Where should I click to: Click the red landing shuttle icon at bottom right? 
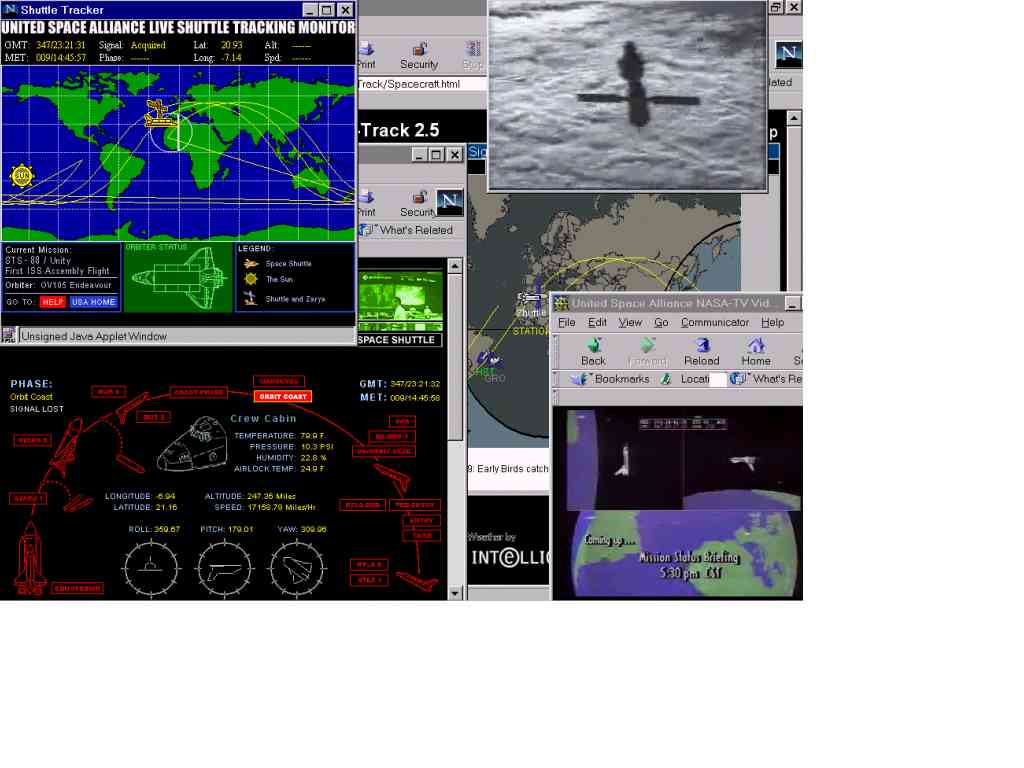(x=416, y=581)
